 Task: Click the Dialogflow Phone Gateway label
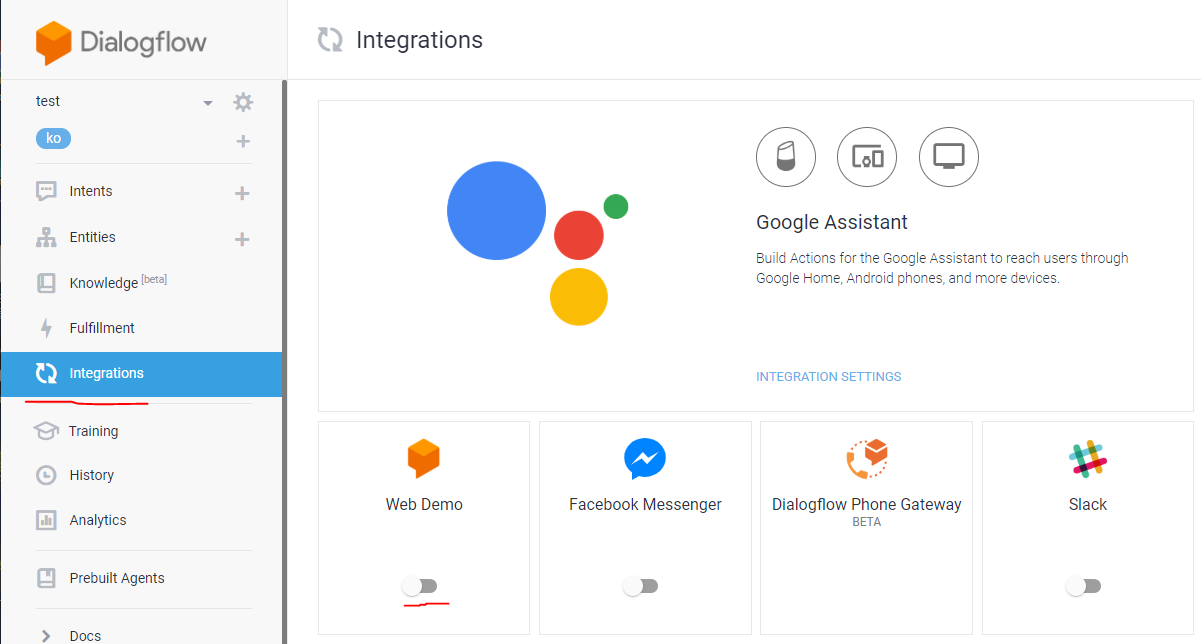pos(867,504)
